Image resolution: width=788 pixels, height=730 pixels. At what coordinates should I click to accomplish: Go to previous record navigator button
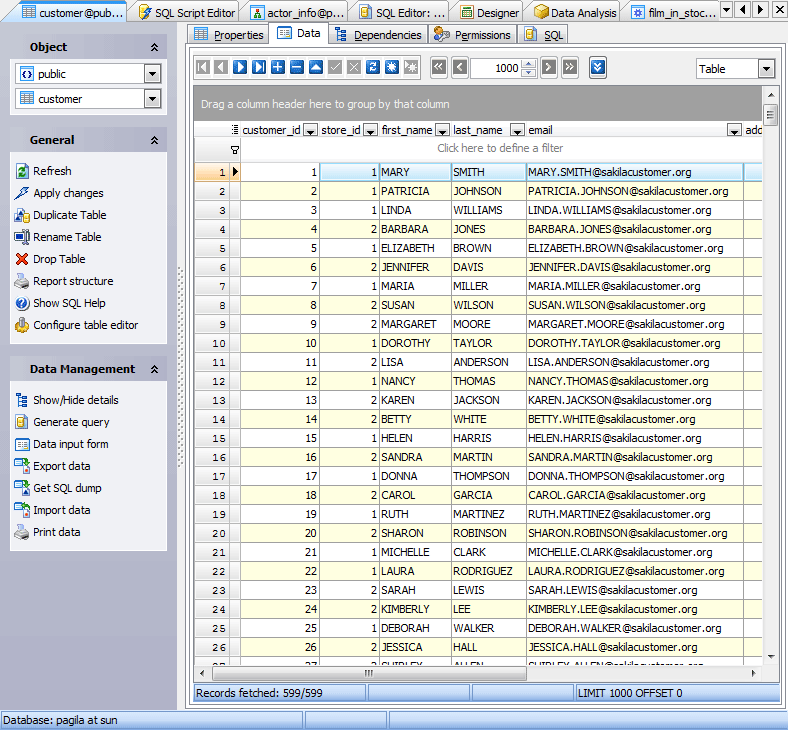tap(221, 67)
